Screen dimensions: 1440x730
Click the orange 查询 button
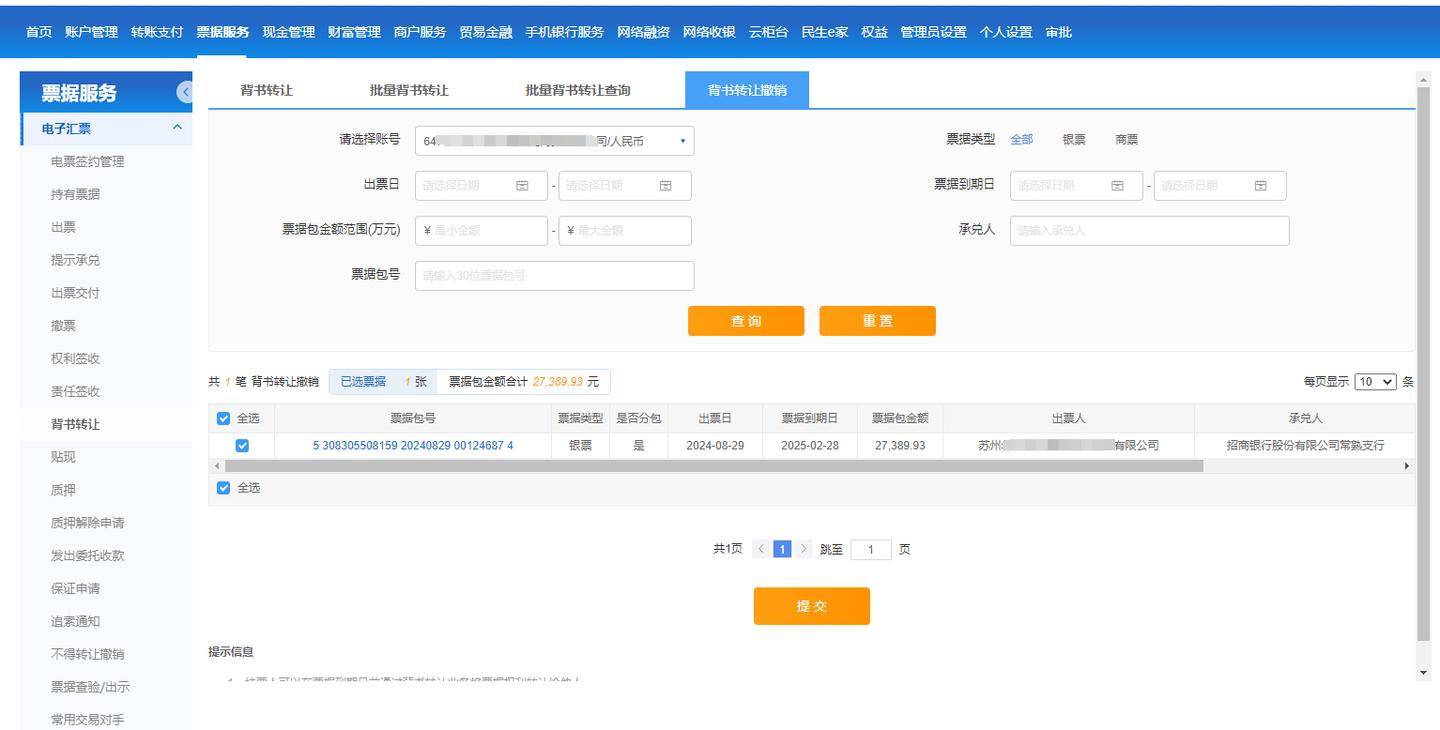[745, 321]
